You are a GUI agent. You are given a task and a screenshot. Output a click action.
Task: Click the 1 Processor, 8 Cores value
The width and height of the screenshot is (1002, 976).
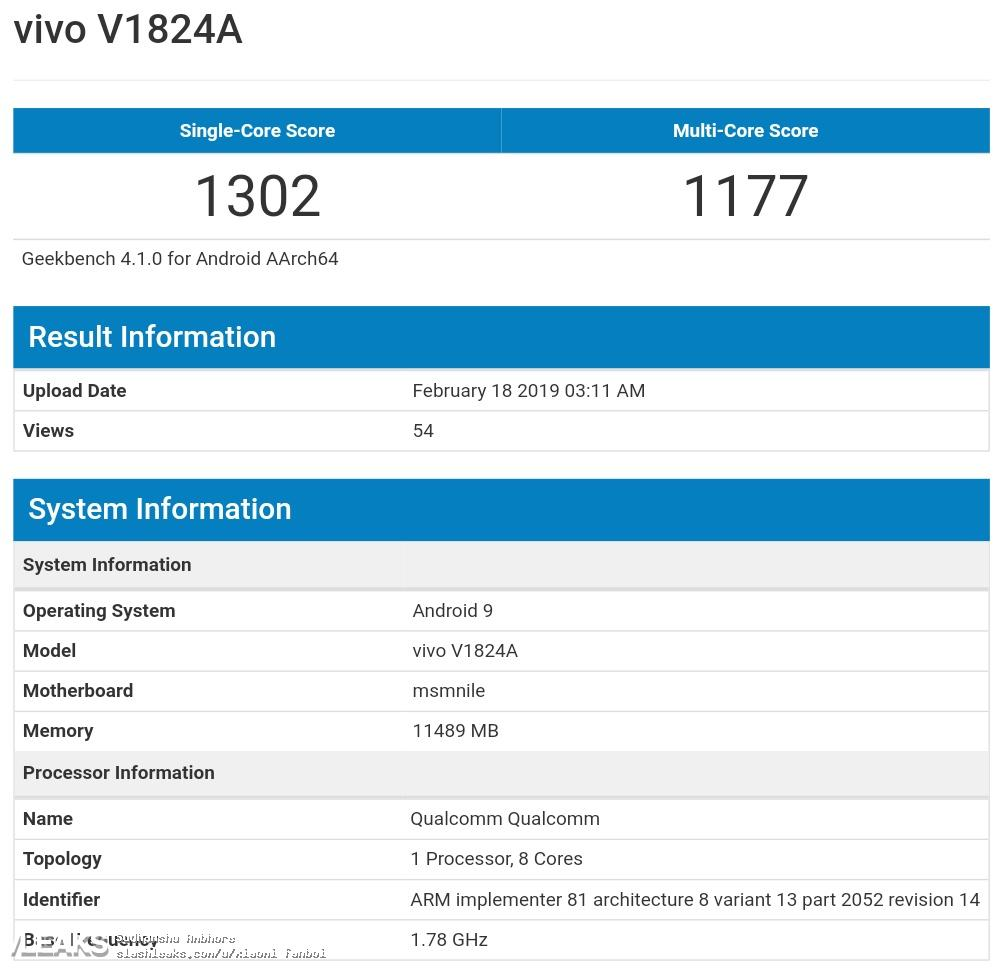(x=497, y=859)
